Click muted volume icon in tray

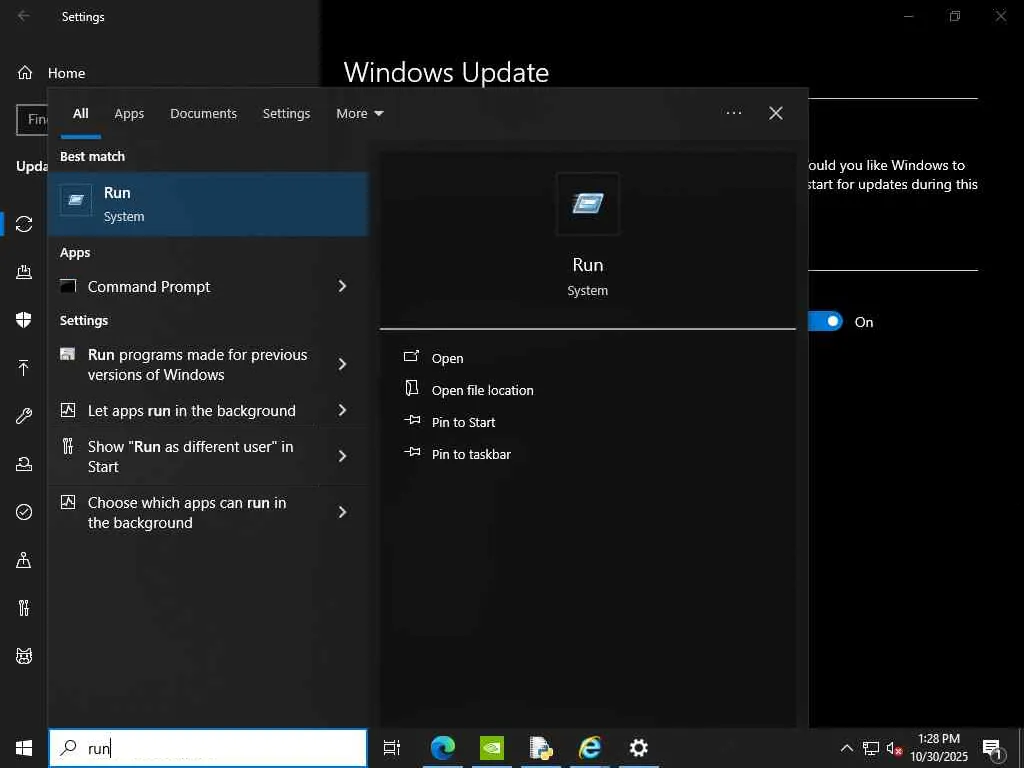click(x=894, y=748)
